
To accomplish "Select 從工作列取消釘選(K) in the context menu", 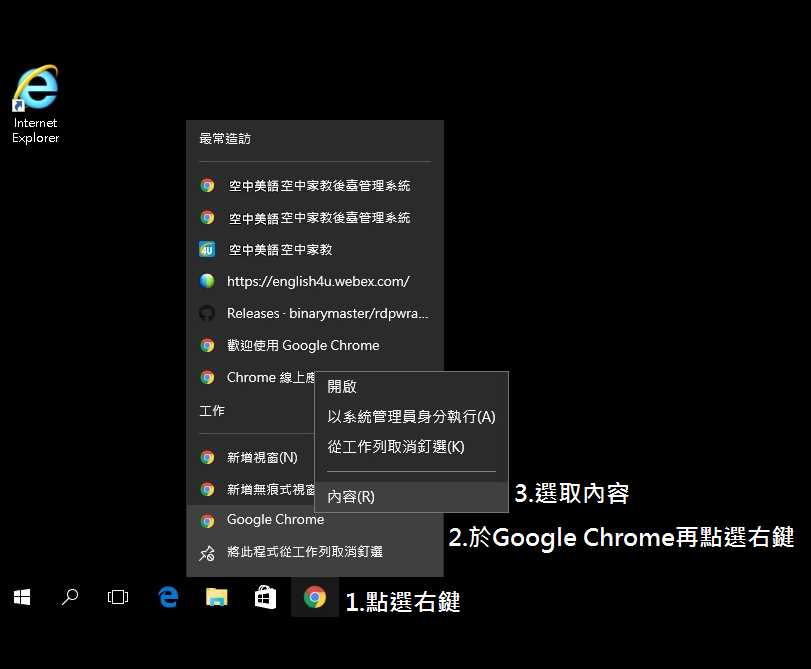I will coord(411,447).
